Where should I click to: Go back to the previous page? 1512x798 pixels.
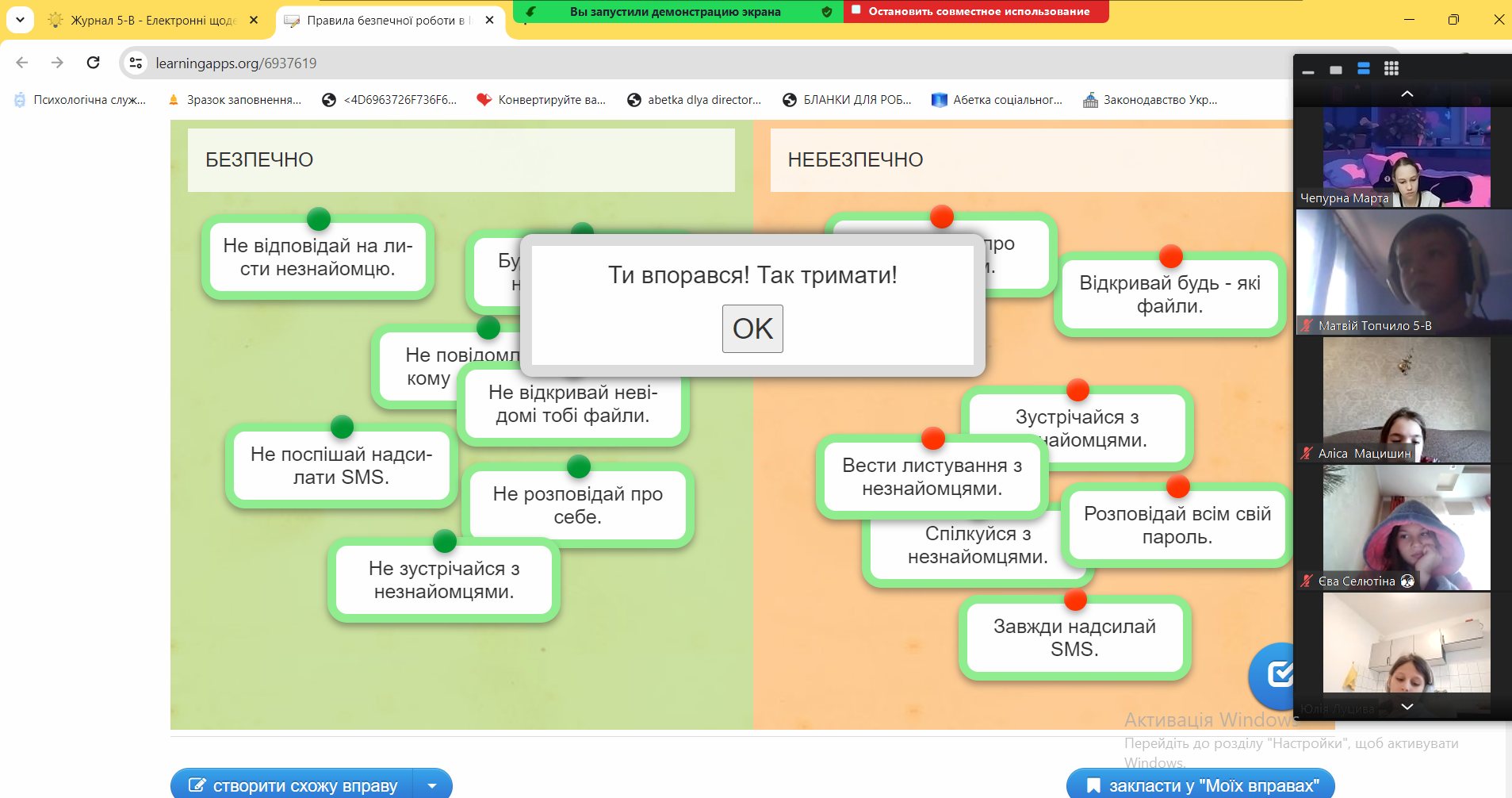tap(22, 63)
